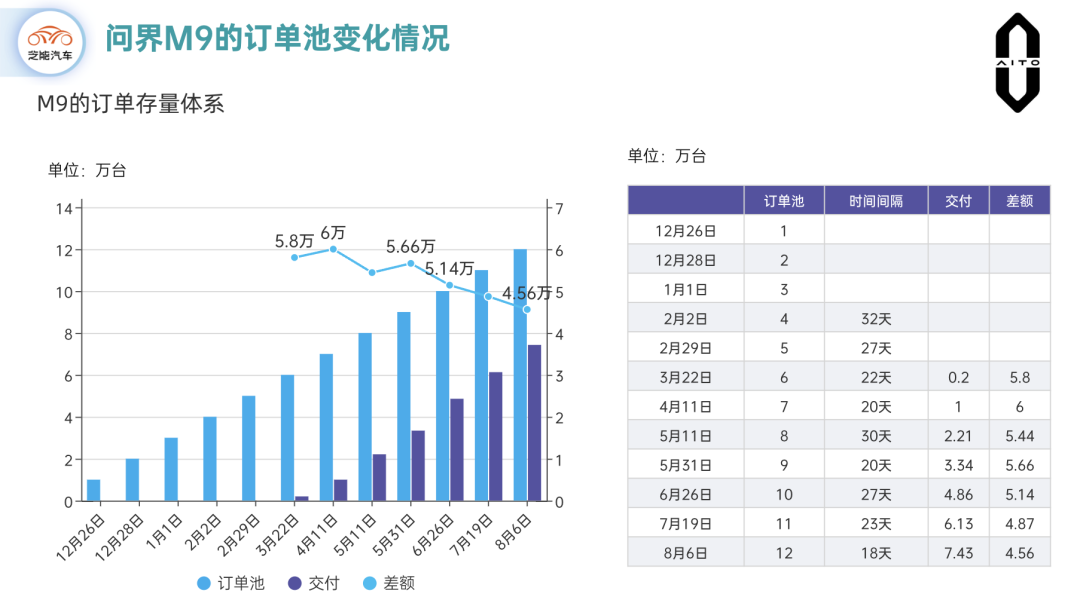Click the 单位：万台 label above the table

[x=667, y=156]
